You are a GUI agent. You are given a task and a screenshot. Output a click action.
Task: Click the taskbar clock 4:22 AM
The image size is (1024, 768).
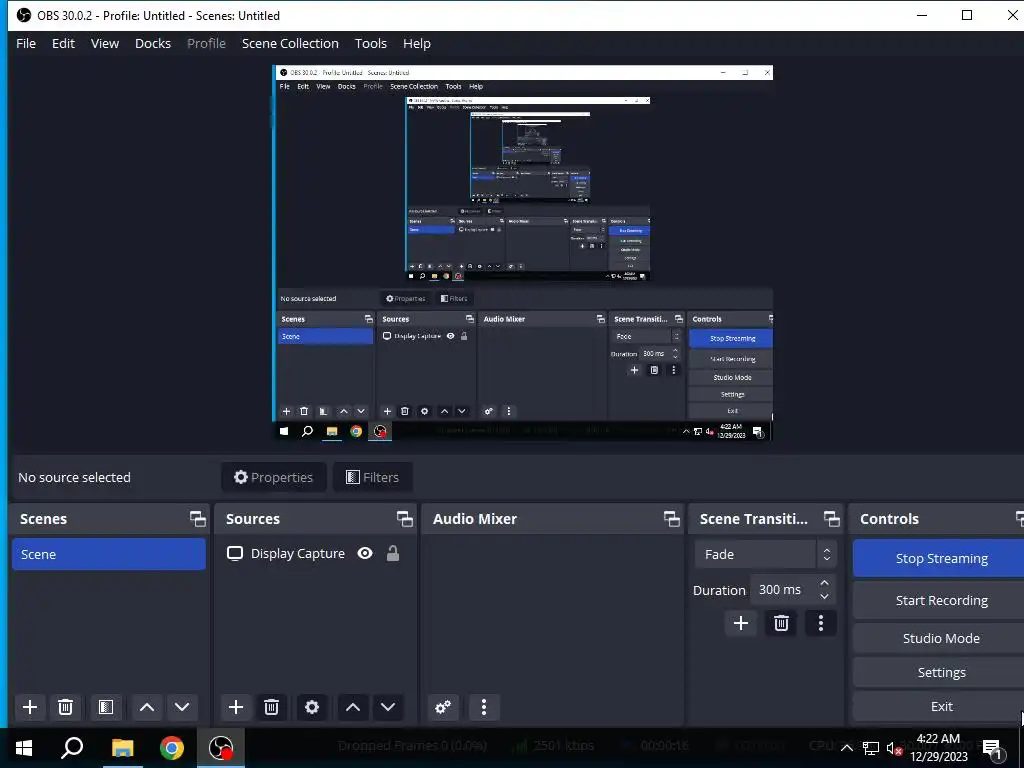(x=938, y=748)
